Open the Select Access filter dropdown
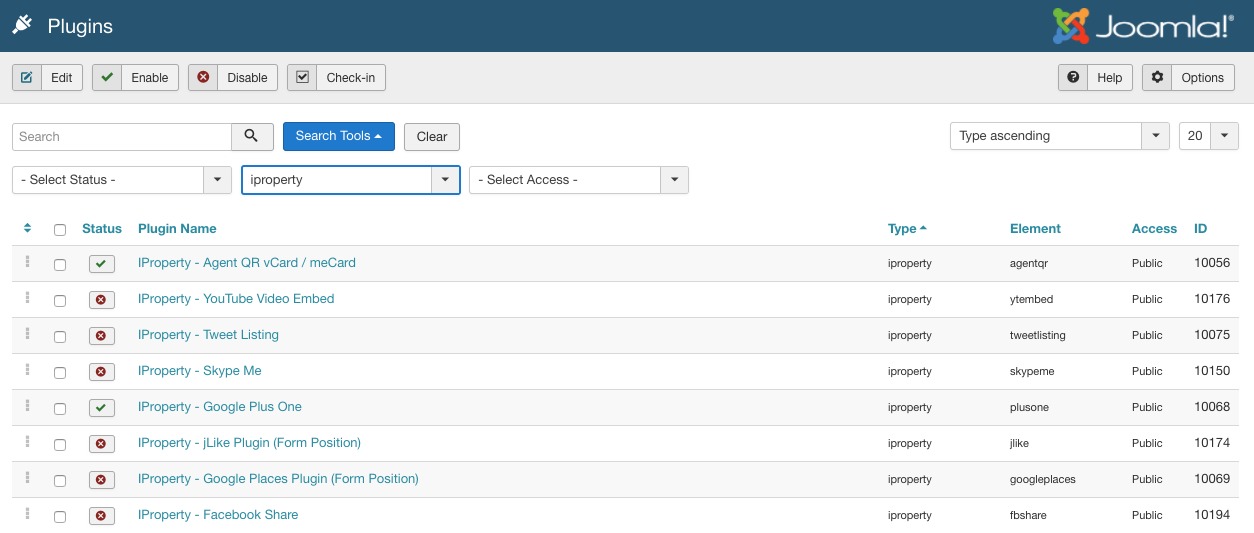This screenshot has width=1254, height=533. [579, 180]
